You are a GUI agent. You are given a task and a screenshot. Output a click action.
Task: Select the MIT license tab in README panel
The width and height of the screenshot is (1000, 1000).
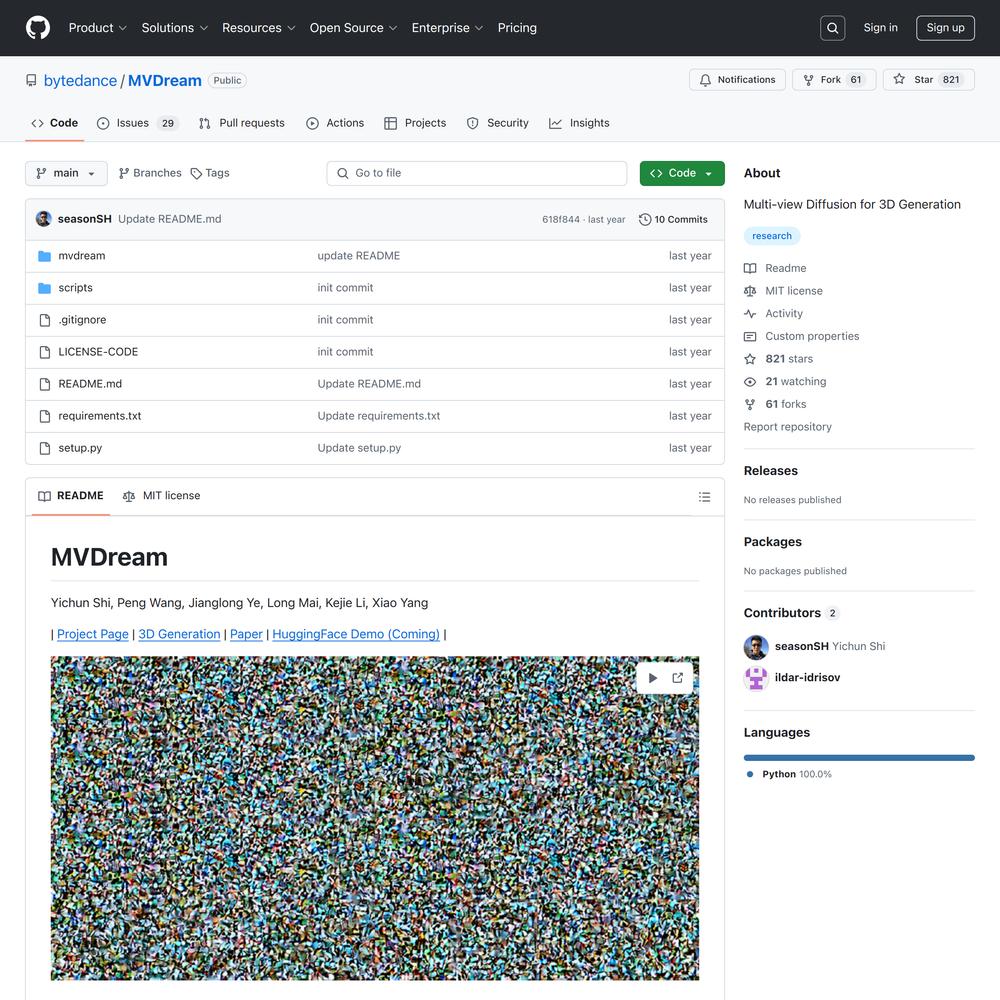click(161, 496)
